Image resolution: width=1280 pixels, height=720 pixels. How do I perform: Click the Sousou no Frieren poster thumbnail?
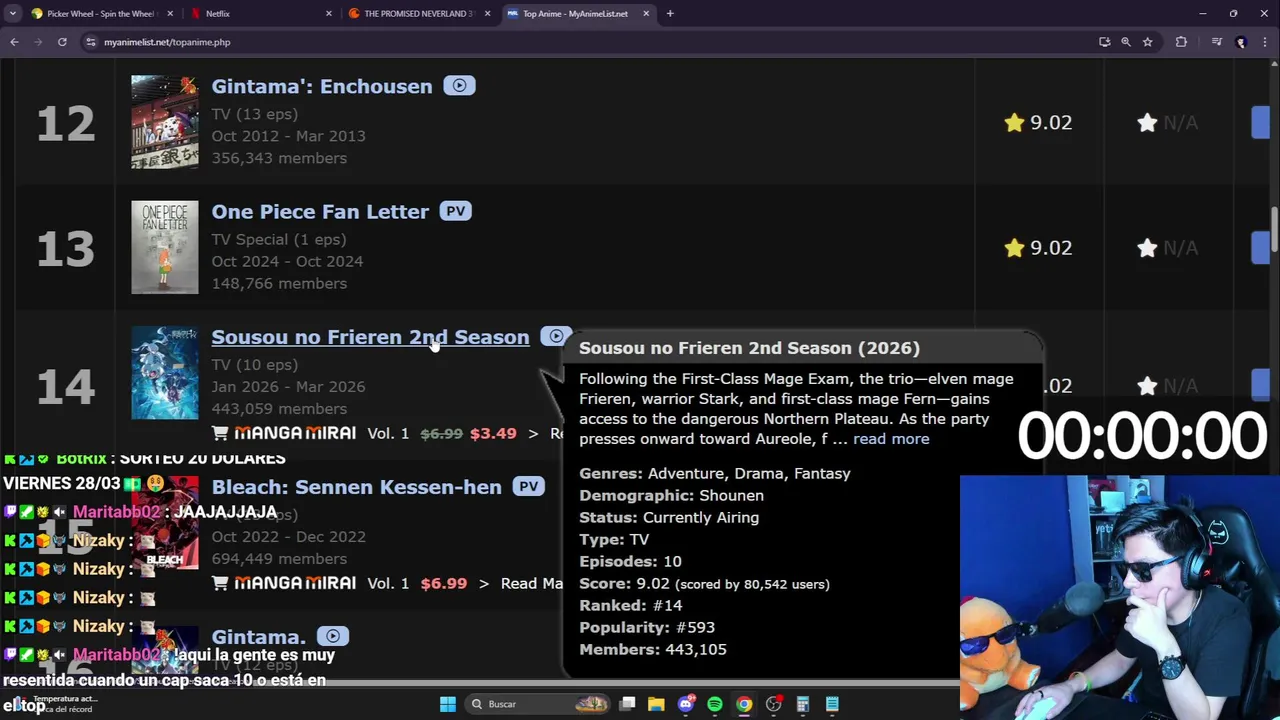tap(165, 373)
